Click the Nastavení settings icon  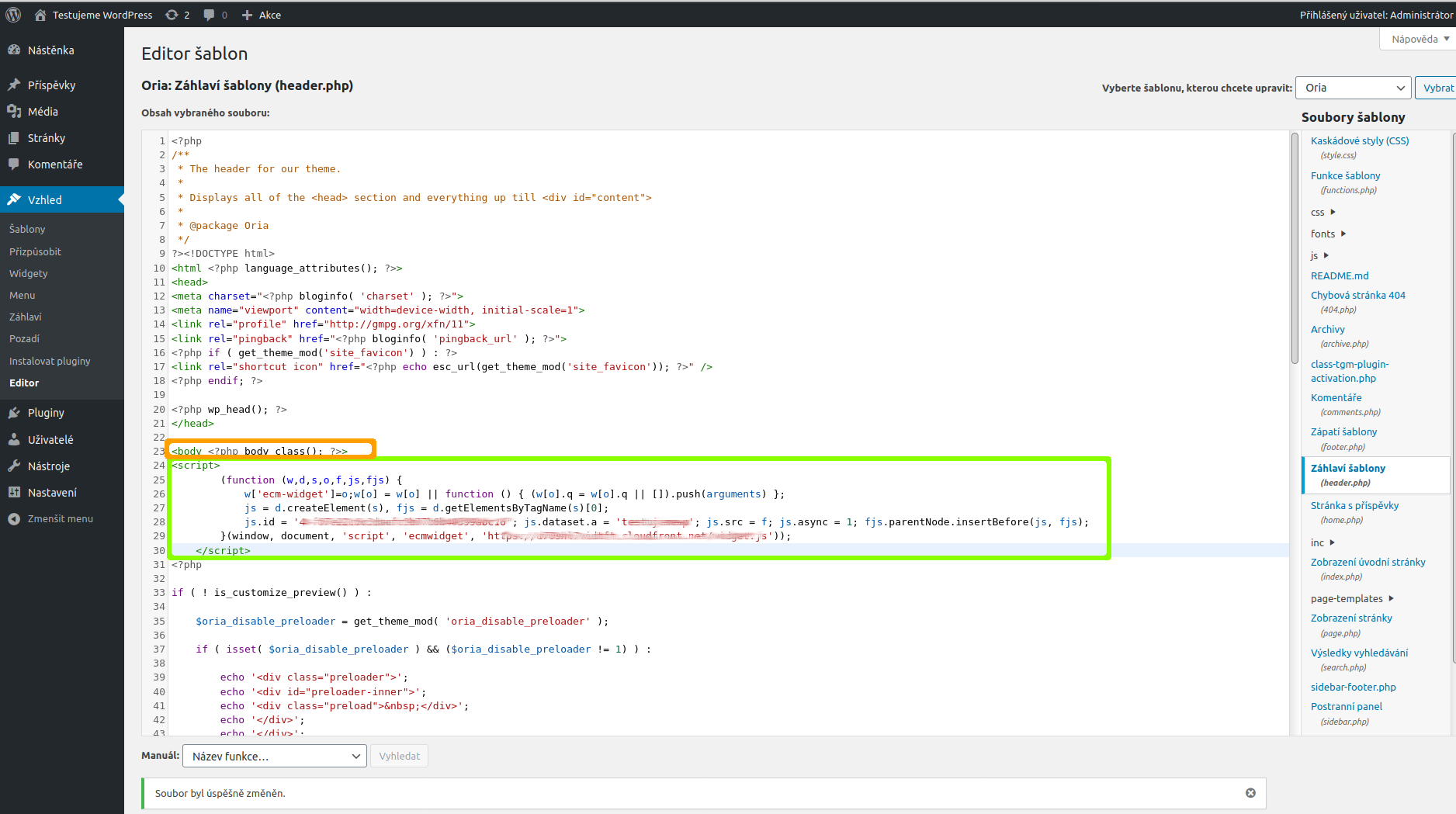click(x=14, y=492)
